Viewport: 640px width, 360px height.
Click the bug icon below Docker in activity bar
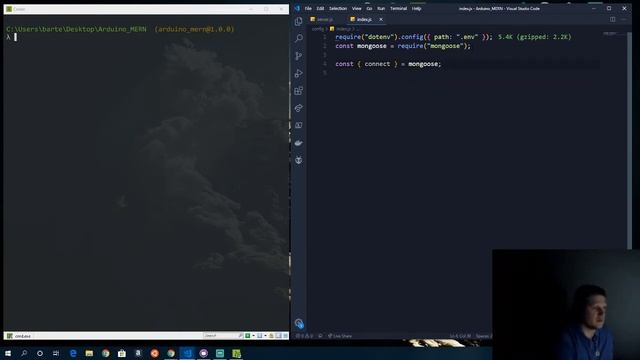pyautogui.click(x=298, y=160)
